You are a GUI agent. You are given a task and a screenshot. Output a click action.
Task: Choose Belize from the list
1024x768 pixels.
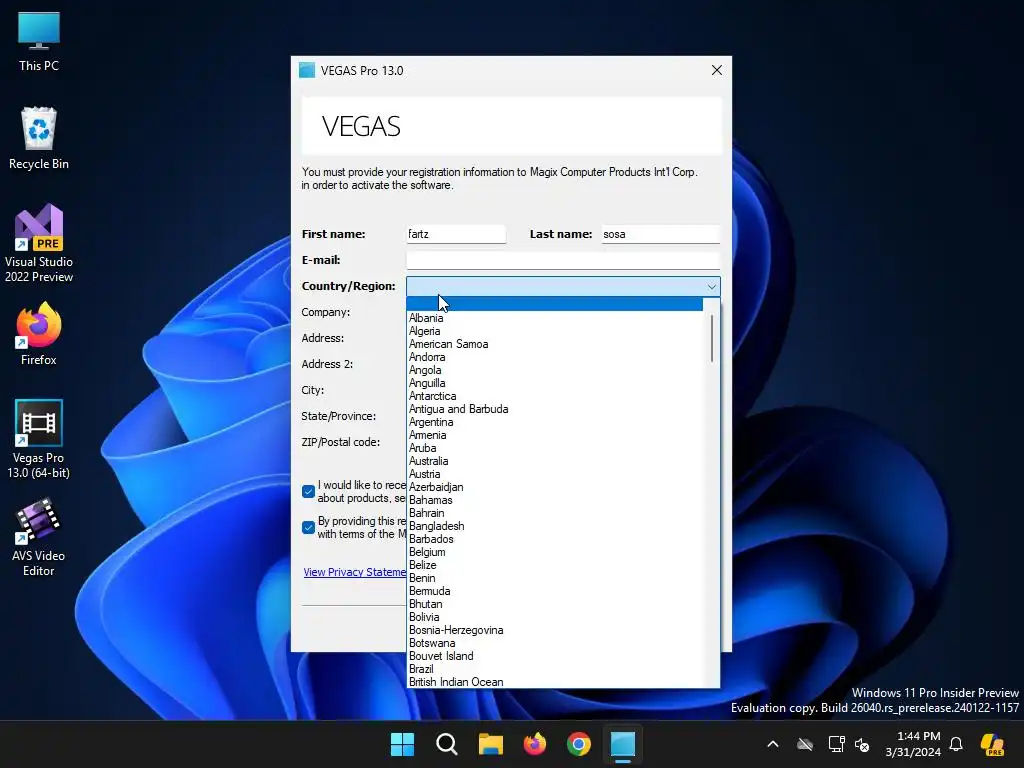[x=554, y=566]
